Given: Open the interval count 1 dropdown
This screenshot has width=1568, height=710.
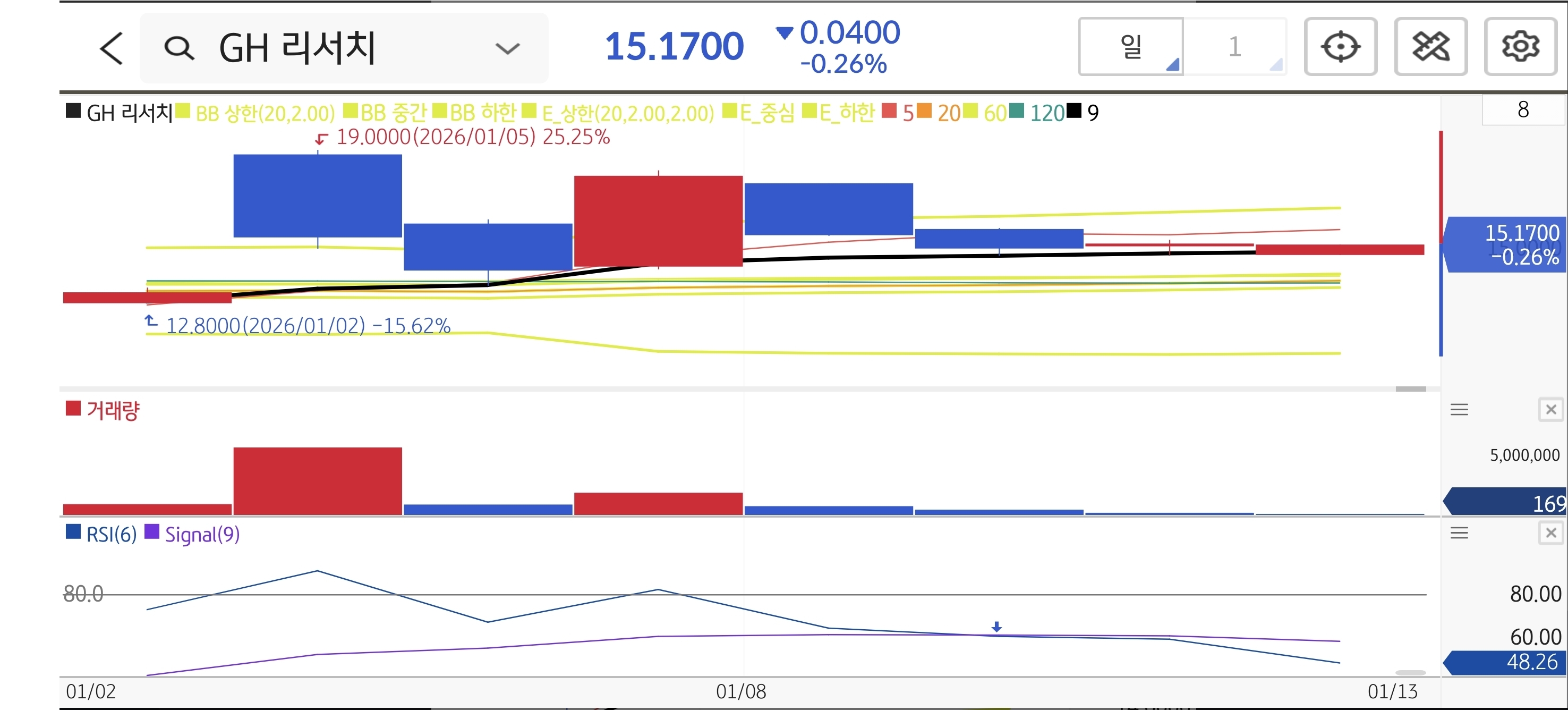Looking at the screenshot, I should [1235, 47].
